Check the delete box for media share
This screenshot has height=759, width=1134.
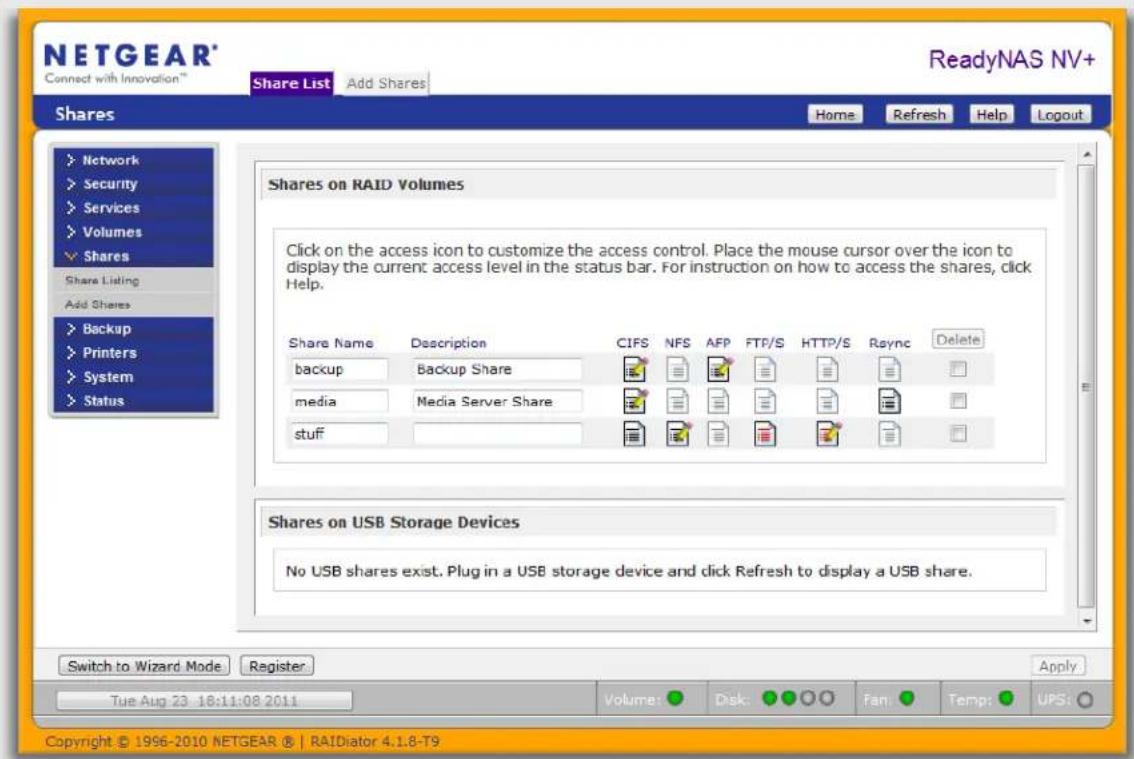(x=958, y=401)
